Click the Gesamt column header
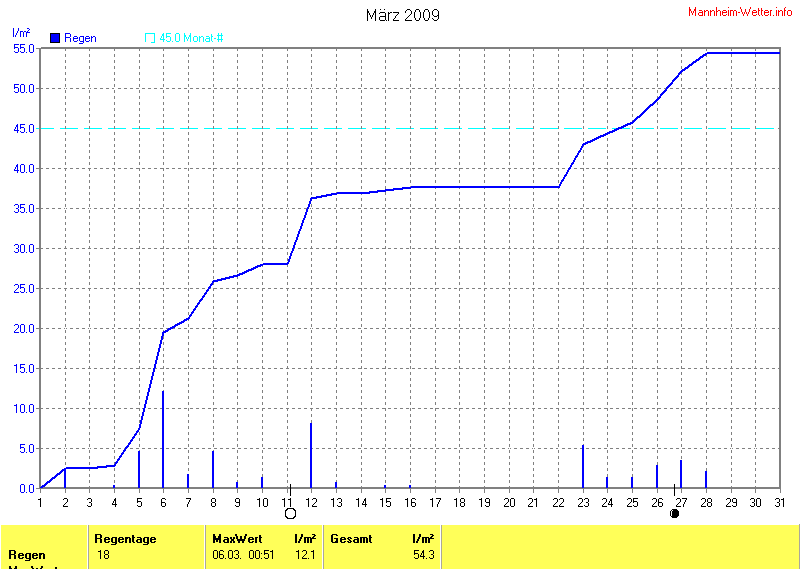Screen dimensions: 800x569 [351, 539]
